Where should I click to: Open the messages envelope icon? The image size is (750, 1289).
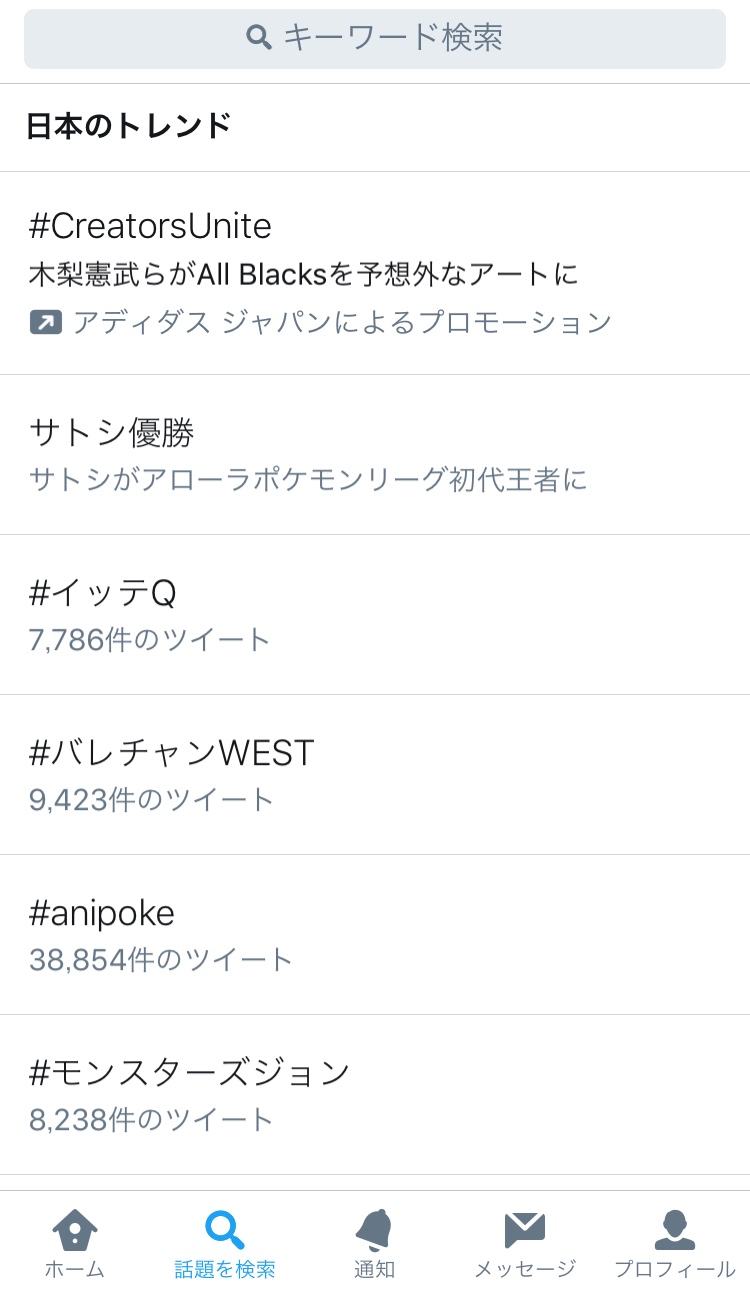pos(524,1229)
